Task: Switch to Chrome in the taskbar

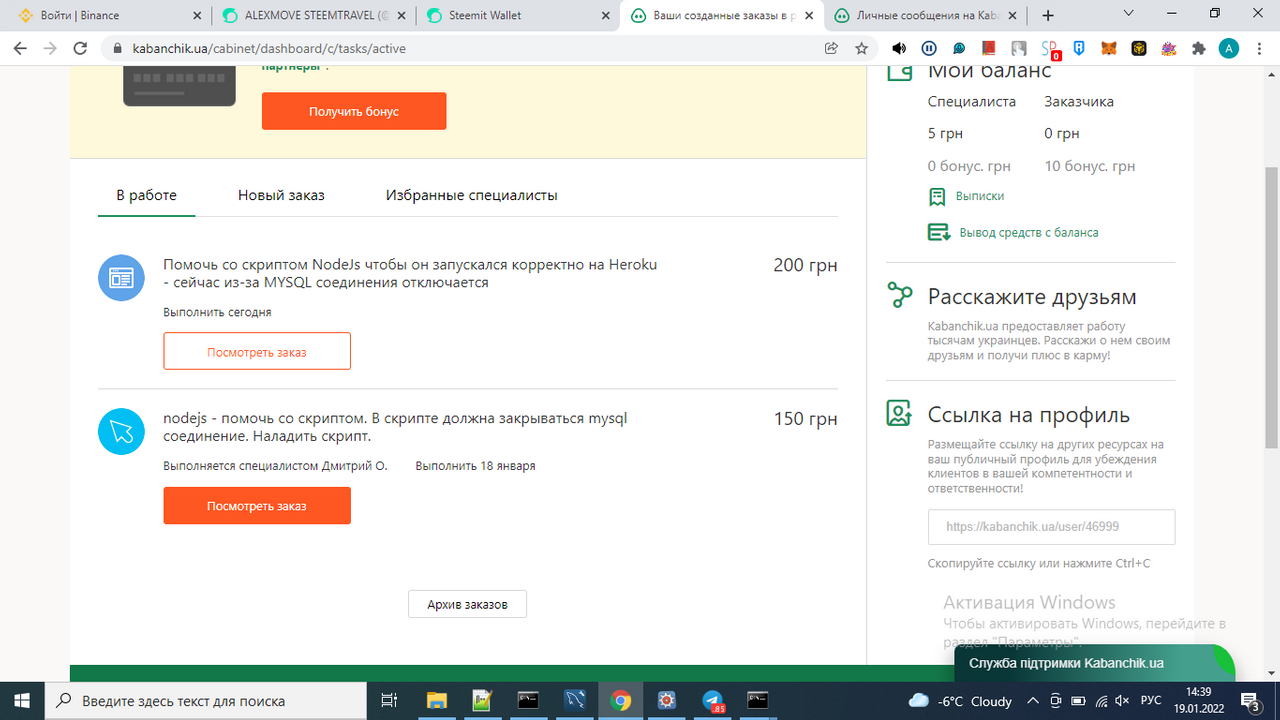Action: pyautogui.click(x=621, y=700)
